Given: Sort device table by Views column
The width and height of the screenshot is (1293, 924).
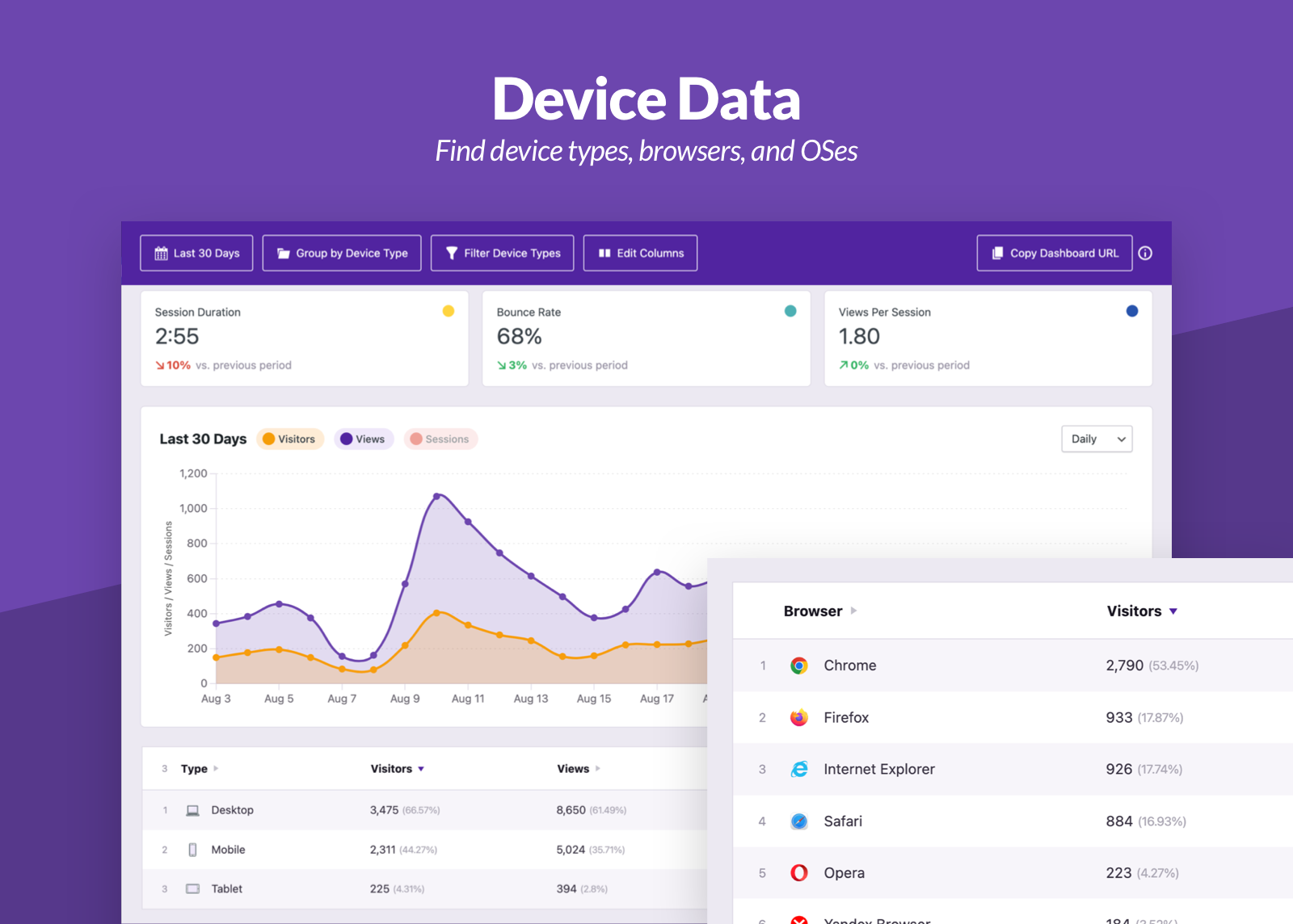Looking at the screenshot, I should (578, 768).
